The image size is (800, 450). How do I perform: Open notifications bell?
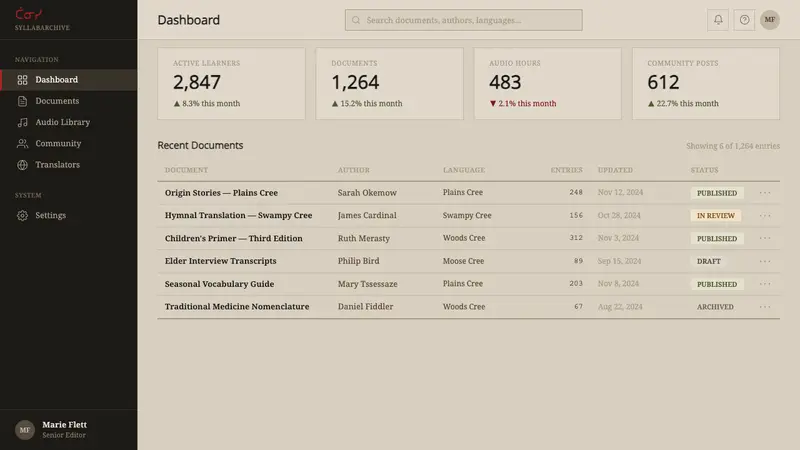(x=718, y=20)
